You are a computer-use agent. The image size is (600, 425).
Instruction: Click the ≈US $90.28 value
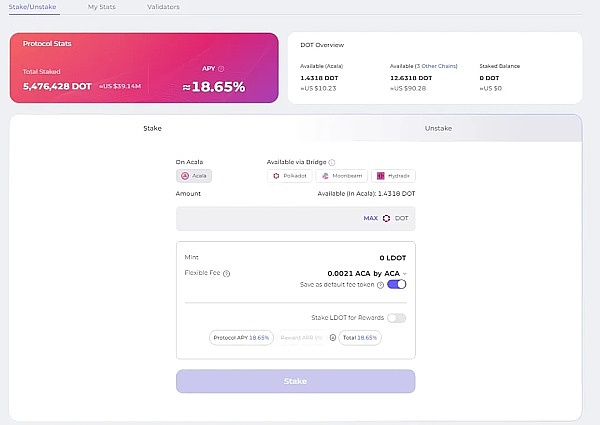tap(408, 88)
